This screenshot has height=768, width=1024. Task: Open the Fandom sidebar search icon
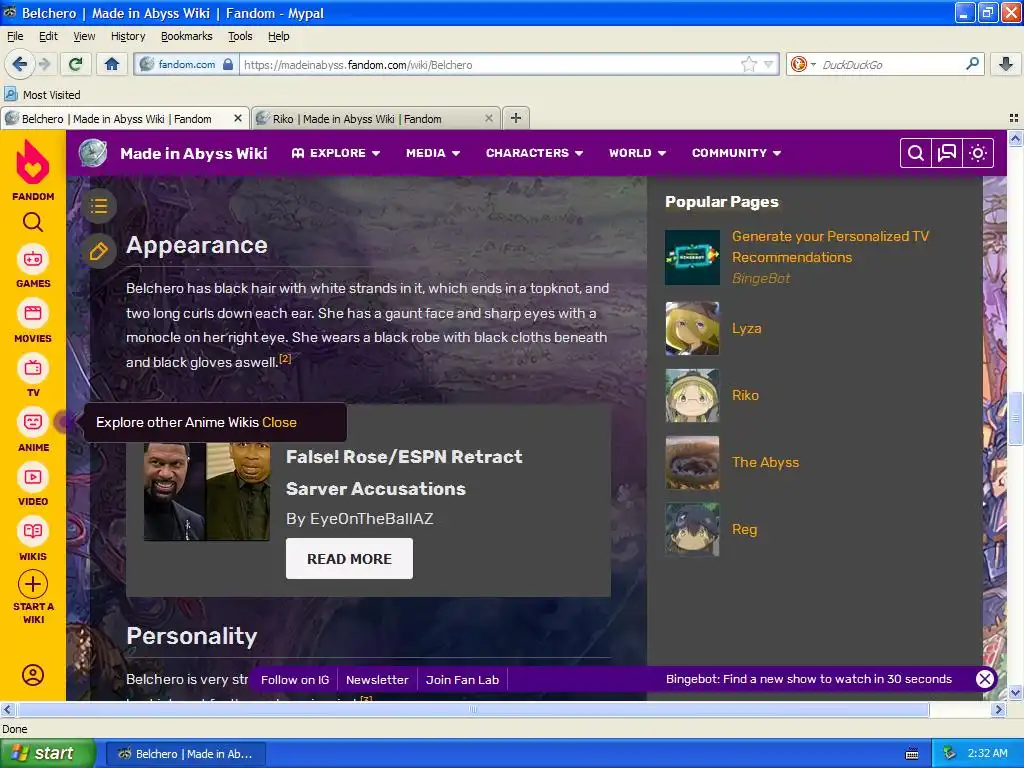pyautogui.click(x=33, y=223)
